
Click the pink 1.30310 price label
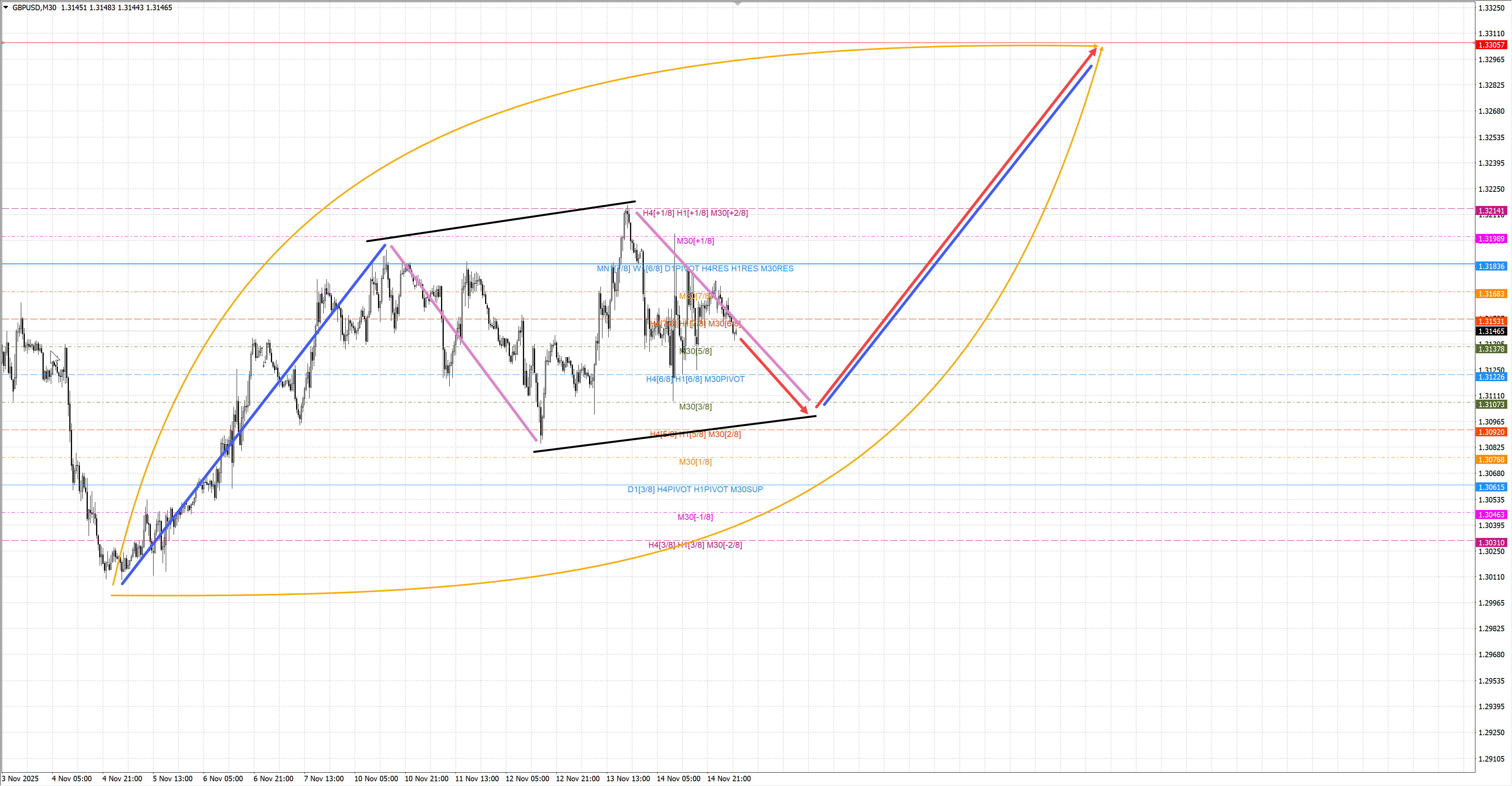click(x=1491, y=543)
